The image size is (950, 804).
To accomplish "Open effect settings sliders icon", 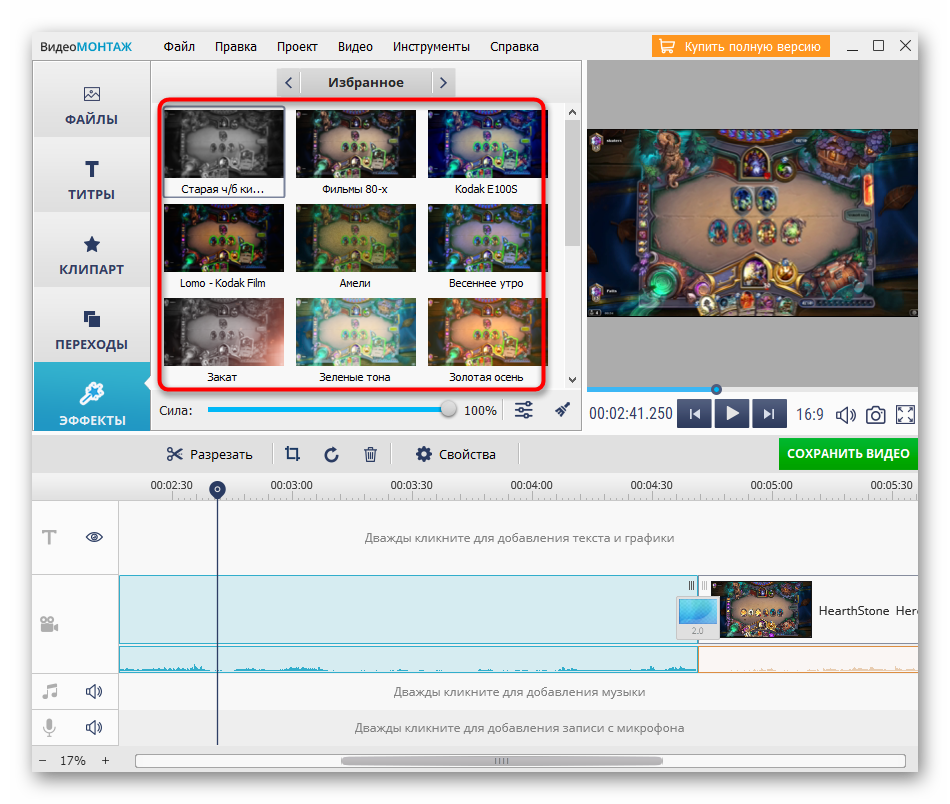I will 524,410.
